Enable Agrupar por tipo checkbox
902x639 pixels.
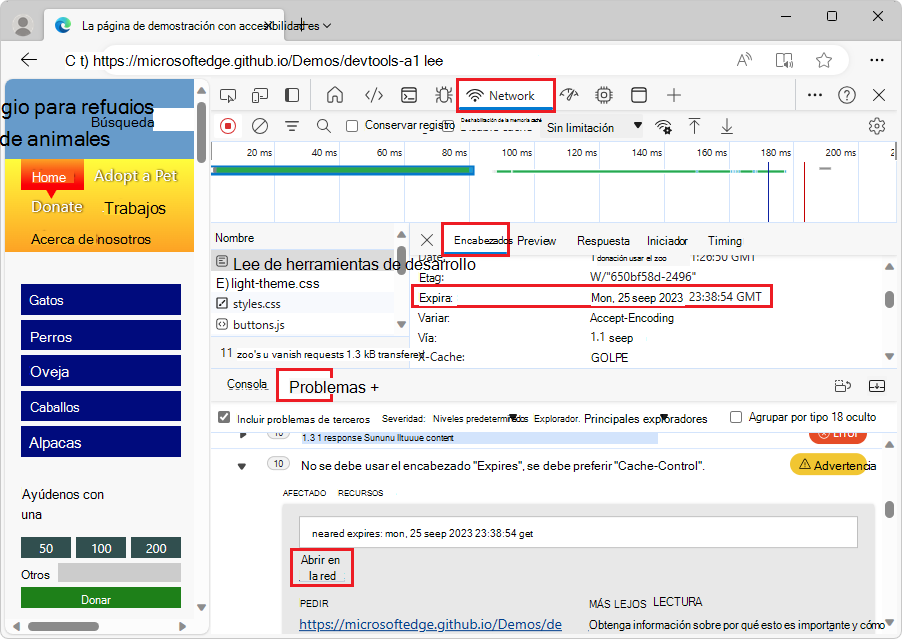tap(736, 417)
